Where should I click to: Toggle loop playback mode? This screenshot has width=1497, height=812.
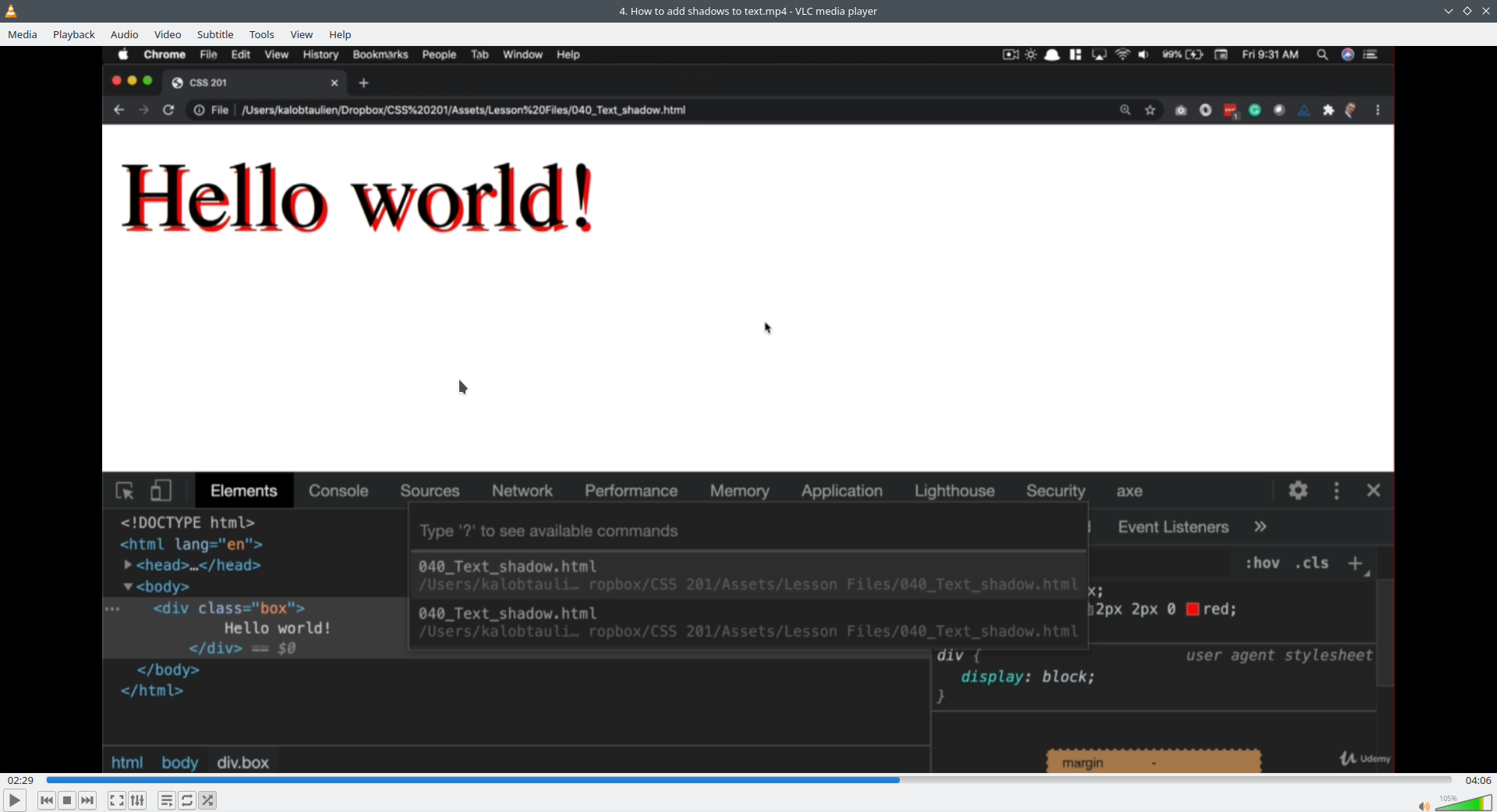(x=187, y=800)
